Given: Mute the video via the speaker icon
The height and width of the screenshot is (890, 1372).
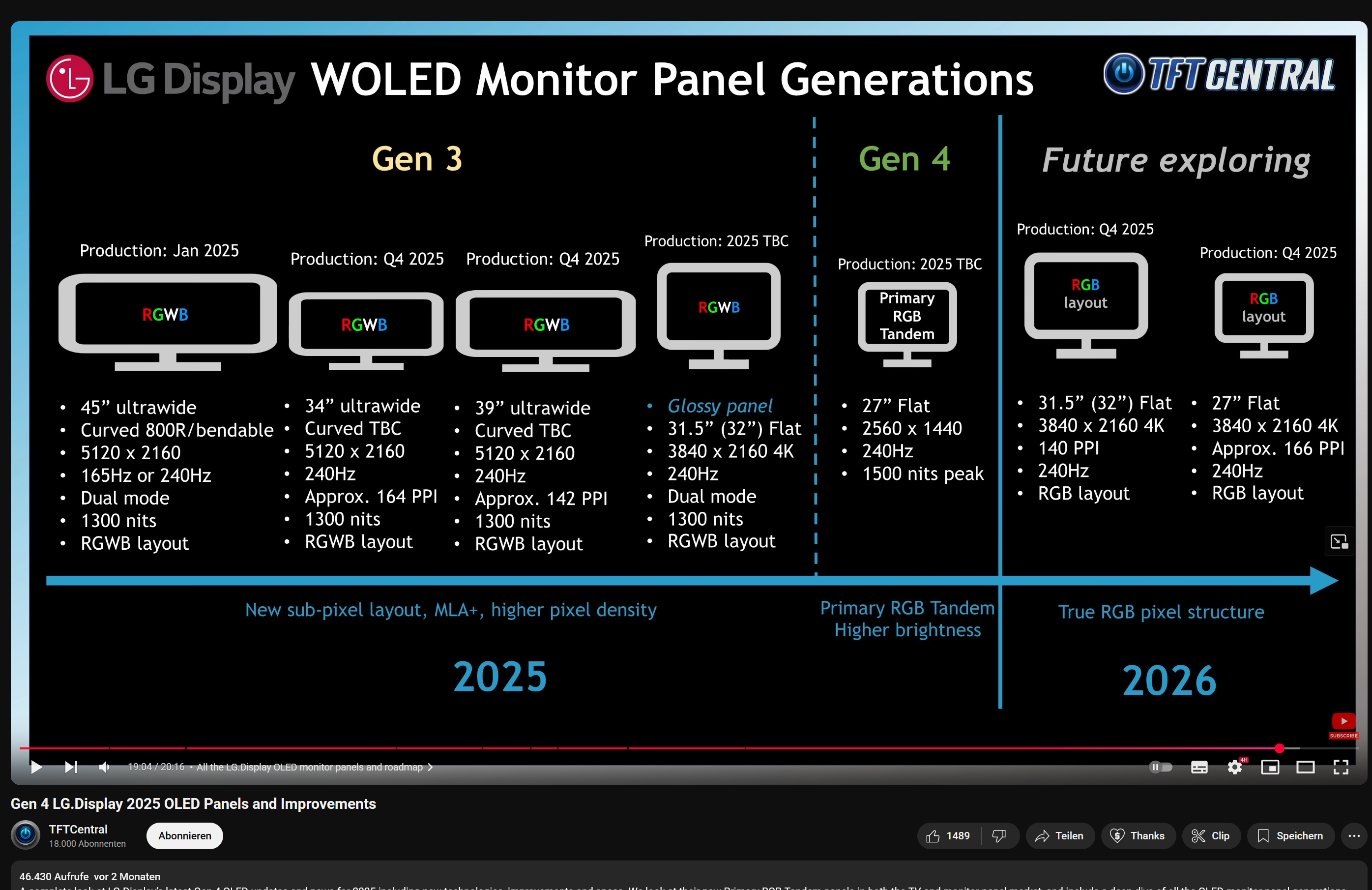Looking at the screenshot, I should pyautogui.click(x=104, y=767).
